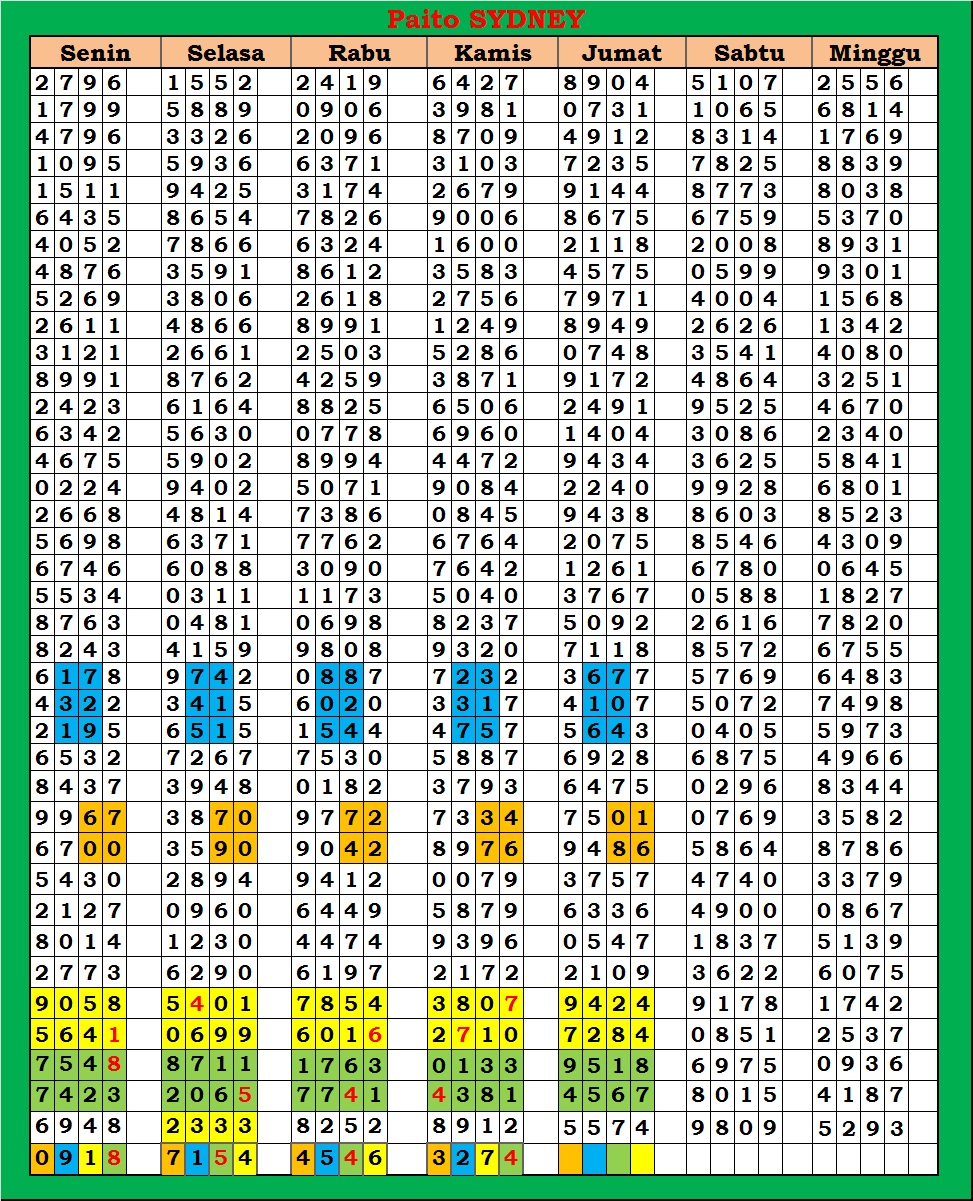Click the Sabtu column header

tap(749, 53)
